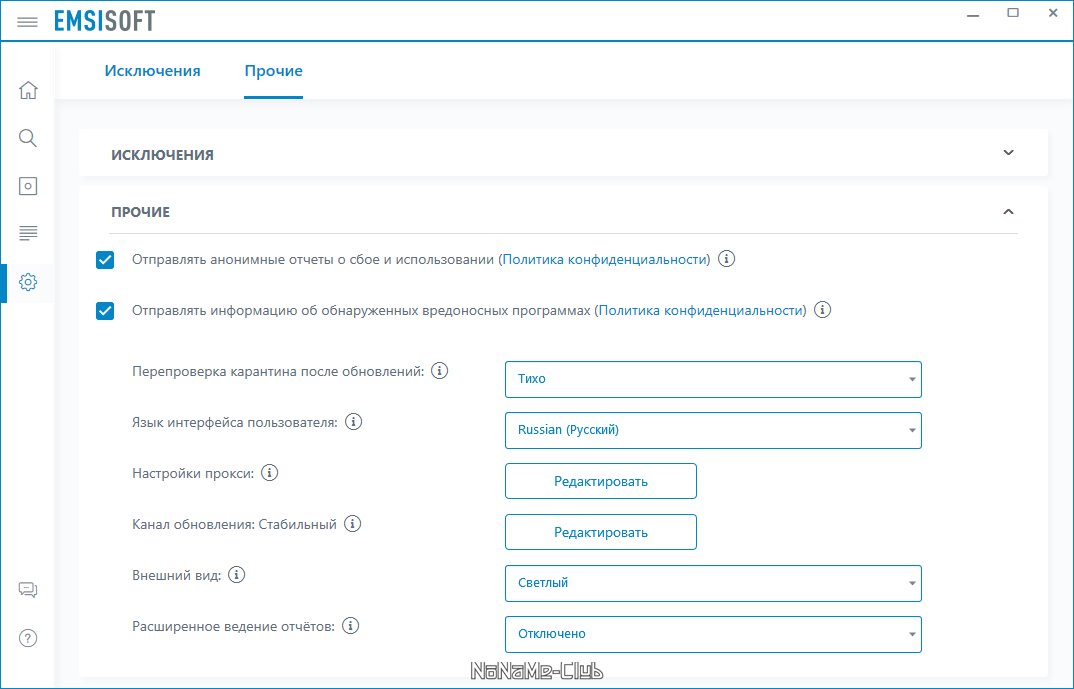This screenshot has height=689, width=1074.
Task: Open the hamburger menu beside the Emsisoft logo
Action: point(27,22)
